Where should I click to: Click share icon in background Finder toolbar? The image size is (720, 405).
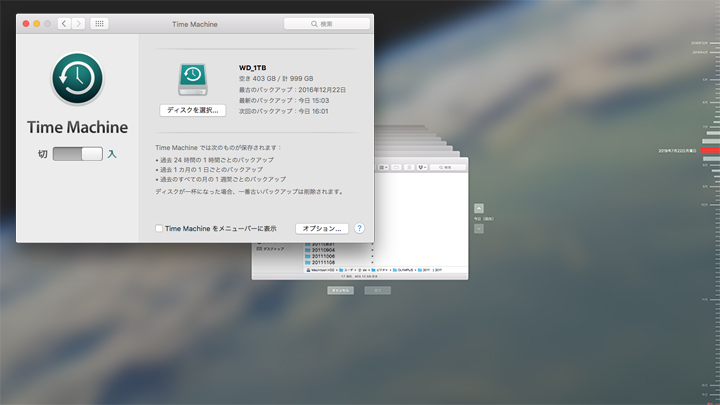tap(409, 167)
